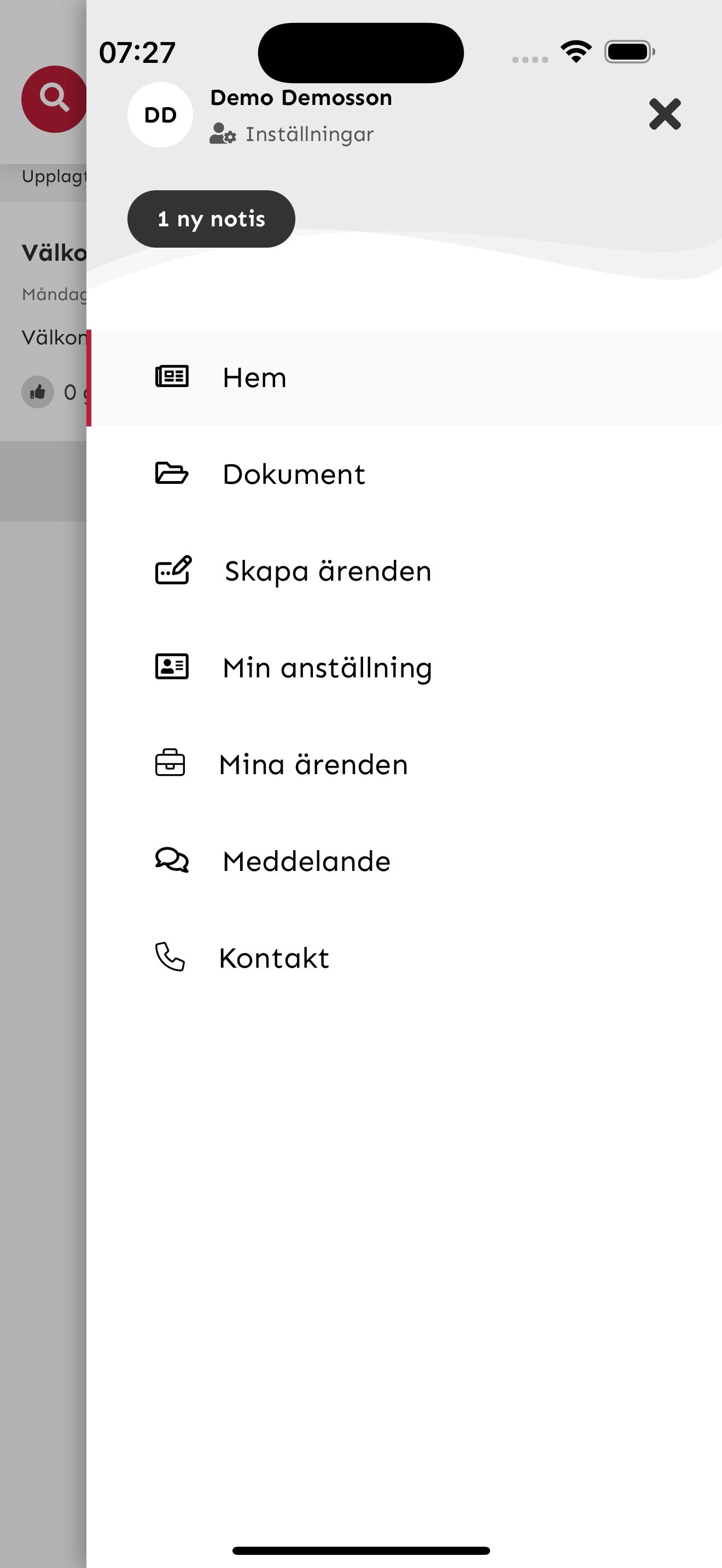Open the Hem menu item

pos(404,377)
